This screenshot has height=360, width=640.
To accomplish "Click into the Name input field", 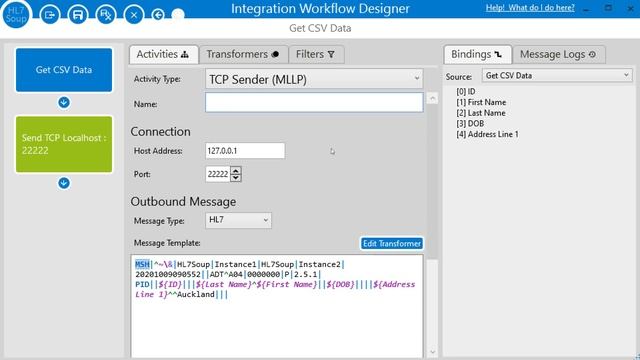I will point(314,102).
